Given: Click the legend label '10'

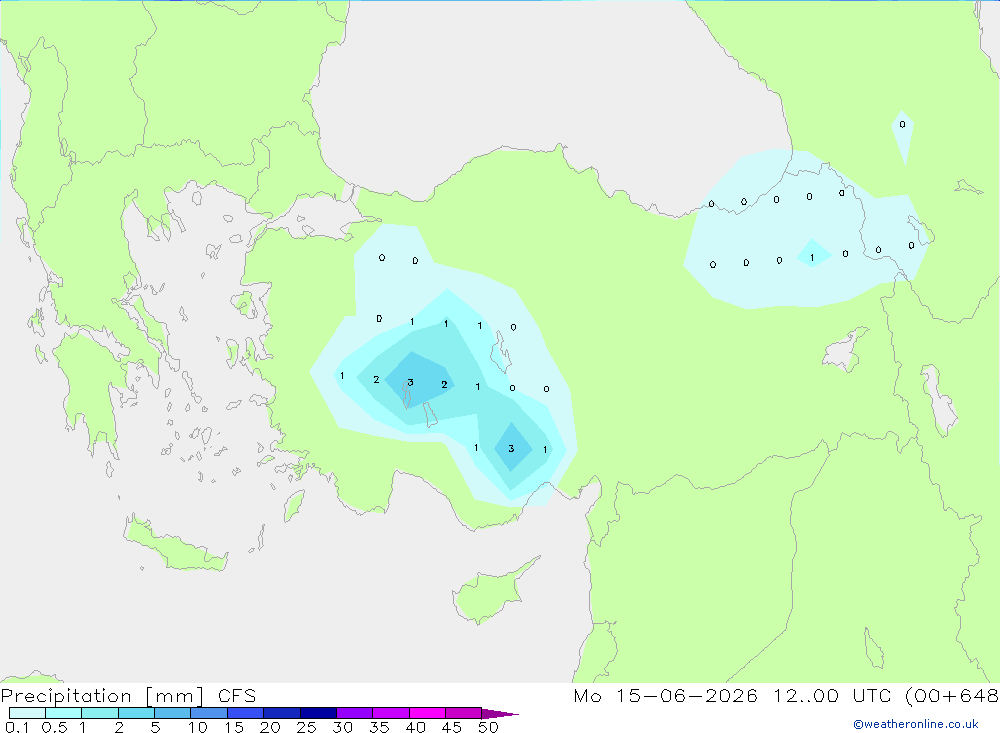Looking at the screenshot, I should (x=198, y=727).
